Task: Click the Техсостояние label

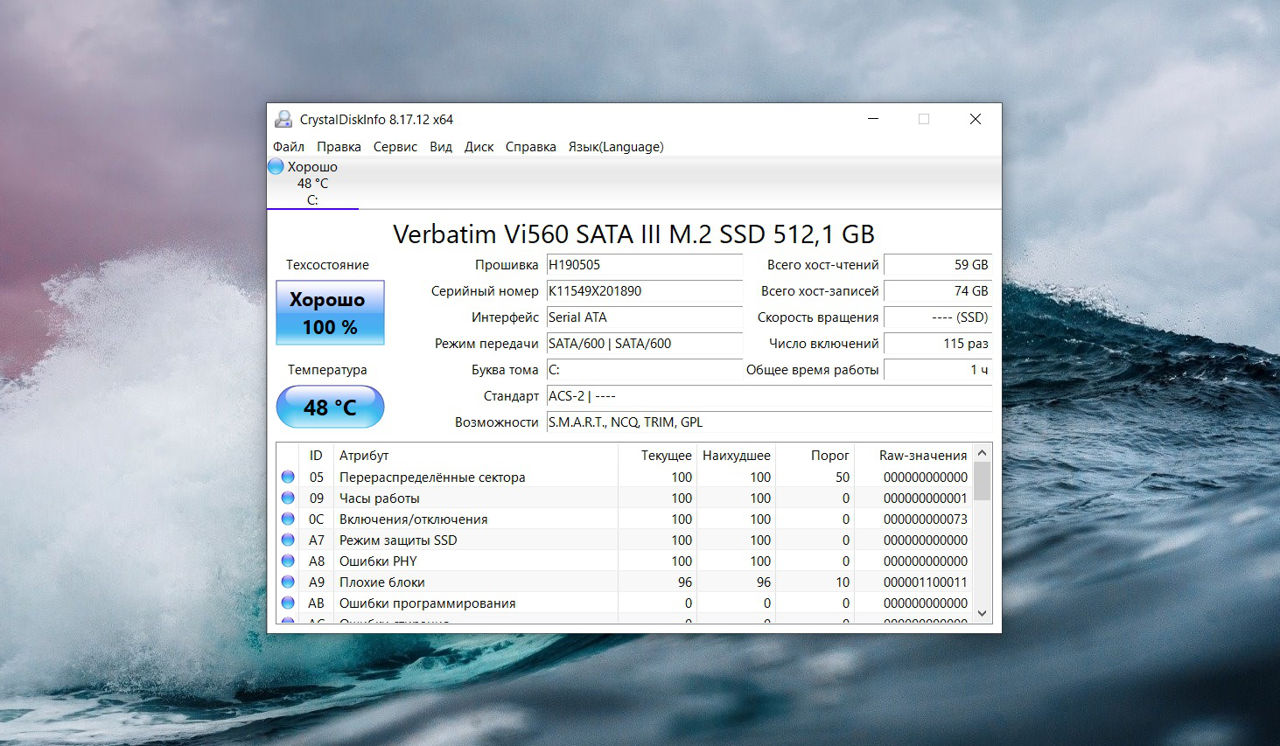Action: pyautogui.click(x=327, y=265)
